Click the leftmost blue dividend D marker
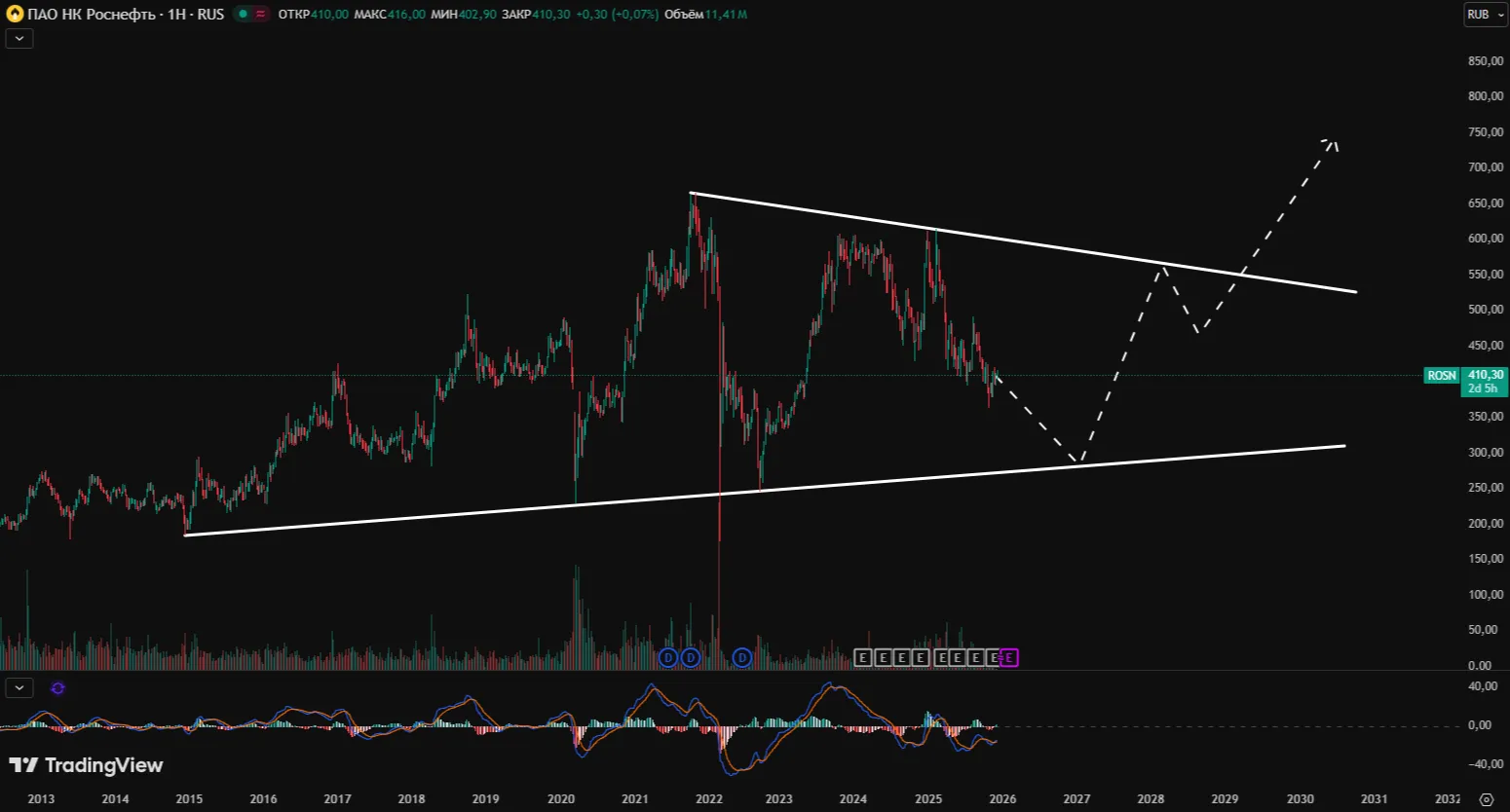The image size is (1510, 812). (x=668, y=658)
